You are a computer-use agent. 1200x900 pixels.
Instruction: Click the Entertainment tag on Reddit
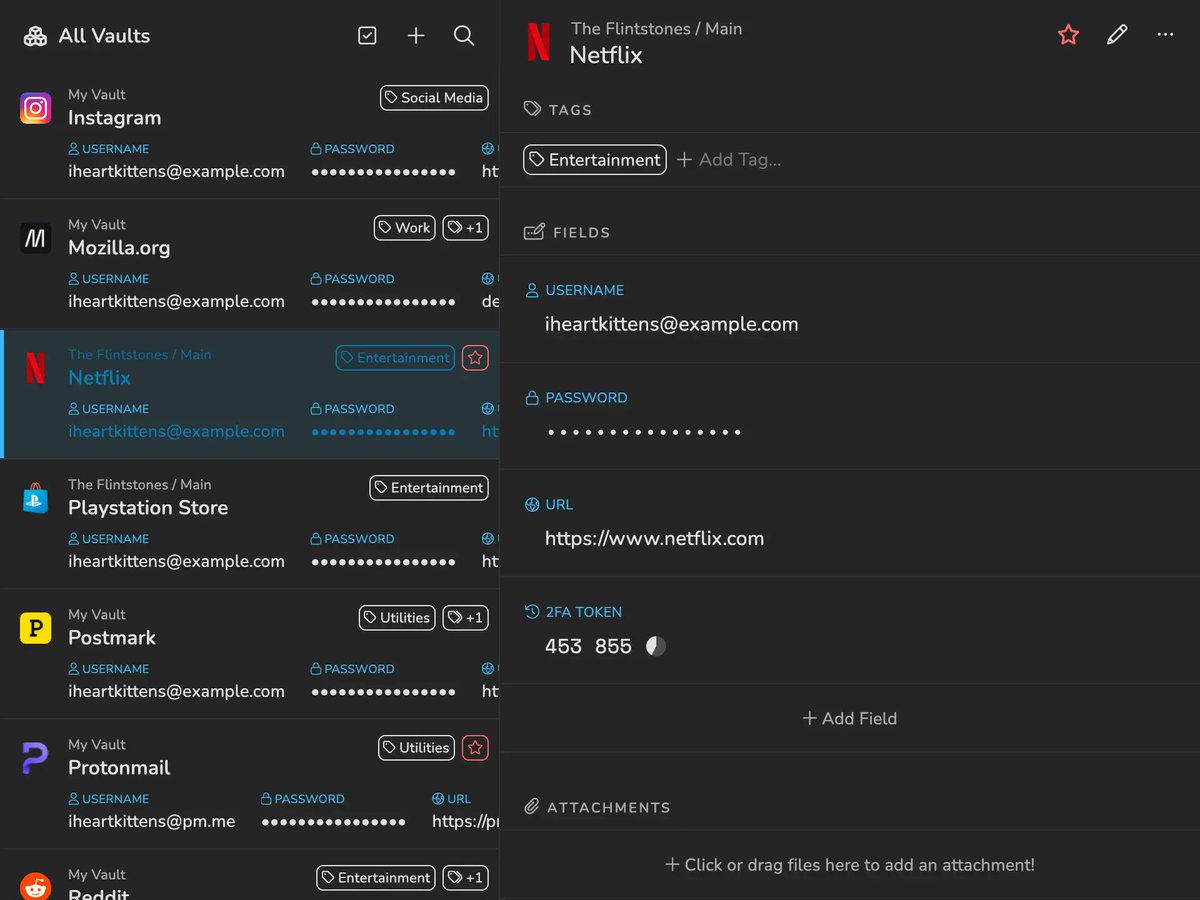376,878
